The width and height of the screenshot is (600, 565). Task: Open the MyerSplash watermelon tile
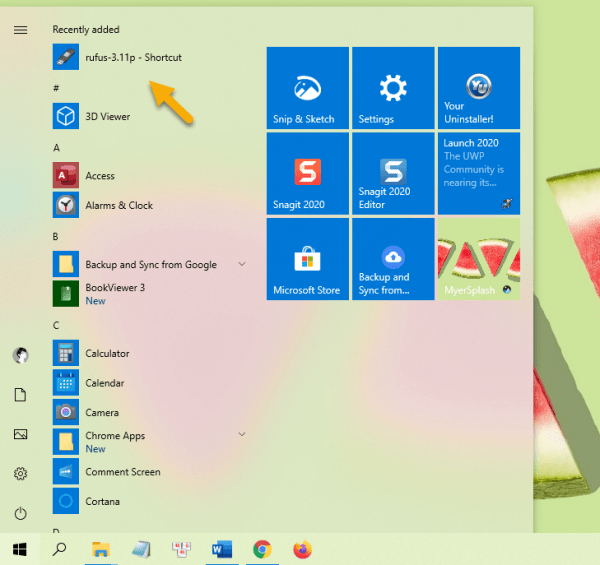point(479,259)
